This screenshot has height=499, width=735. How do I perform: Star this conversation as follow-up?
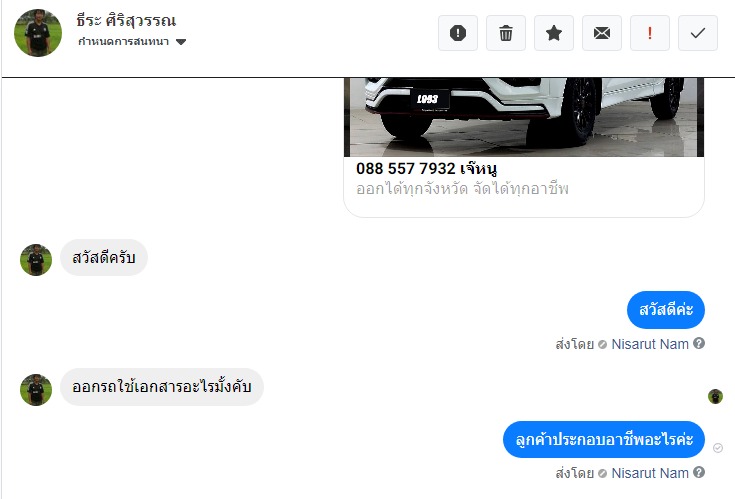(x=554, y=33)
